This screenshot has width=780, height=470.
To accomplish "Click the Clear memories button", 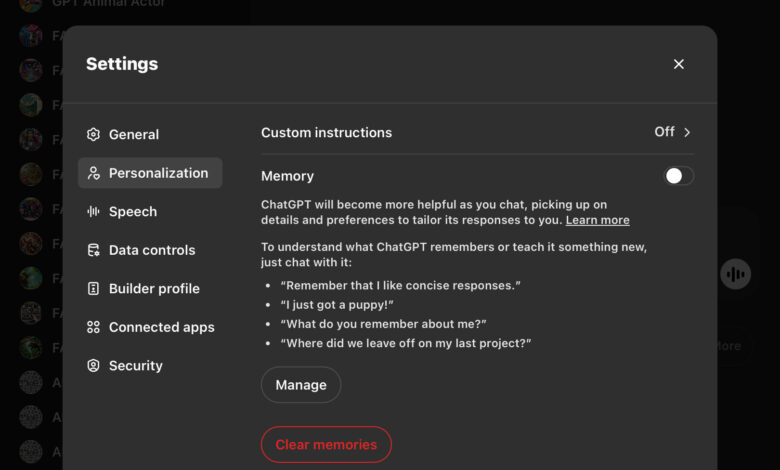I will point(326,444).
